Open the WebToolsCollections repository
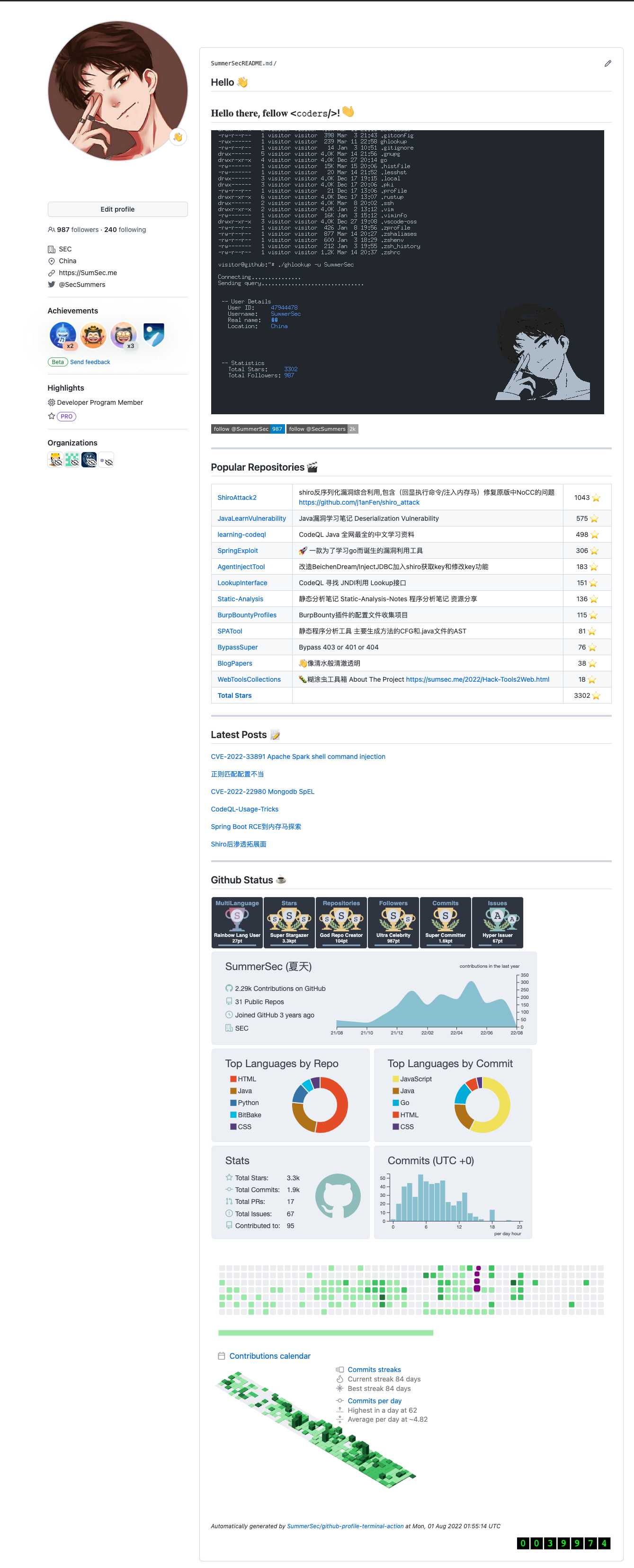The height and width of the screenshot is (1568, 634). [249, 679]
